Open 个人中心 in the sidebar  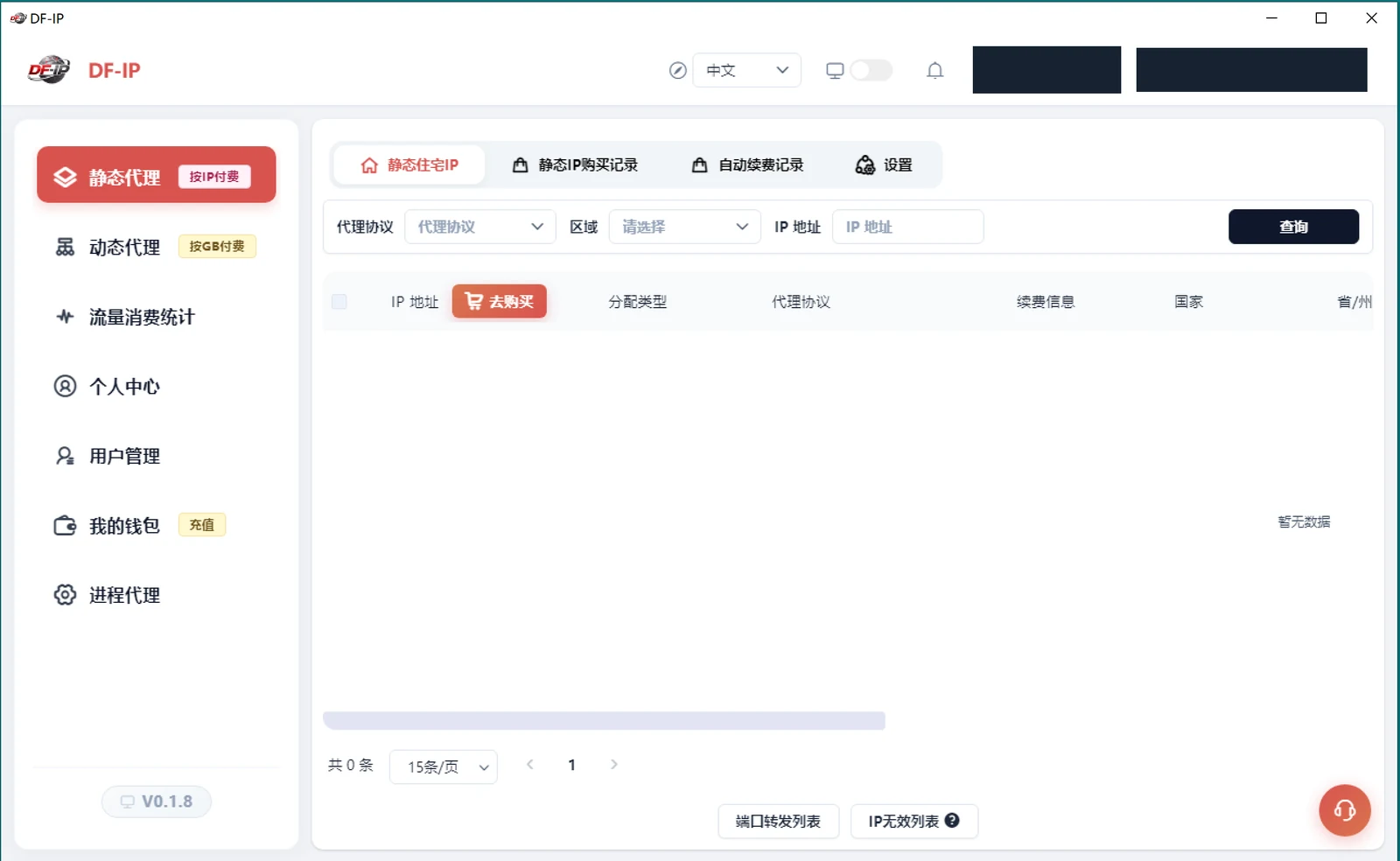click(156, 386)
